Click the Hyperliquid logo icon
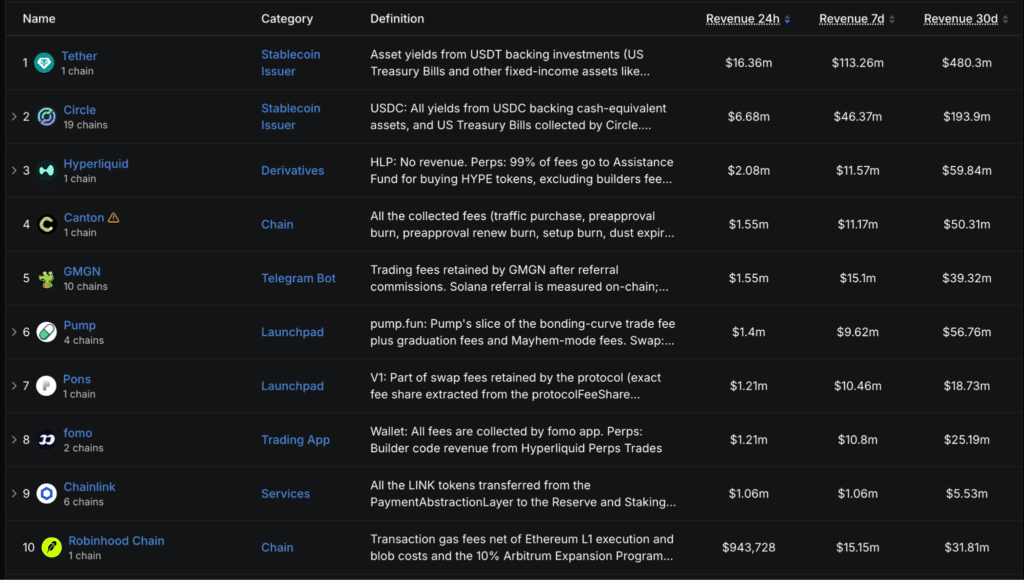Viewport: 1024px width, 580px height. (x=46, y=170)
